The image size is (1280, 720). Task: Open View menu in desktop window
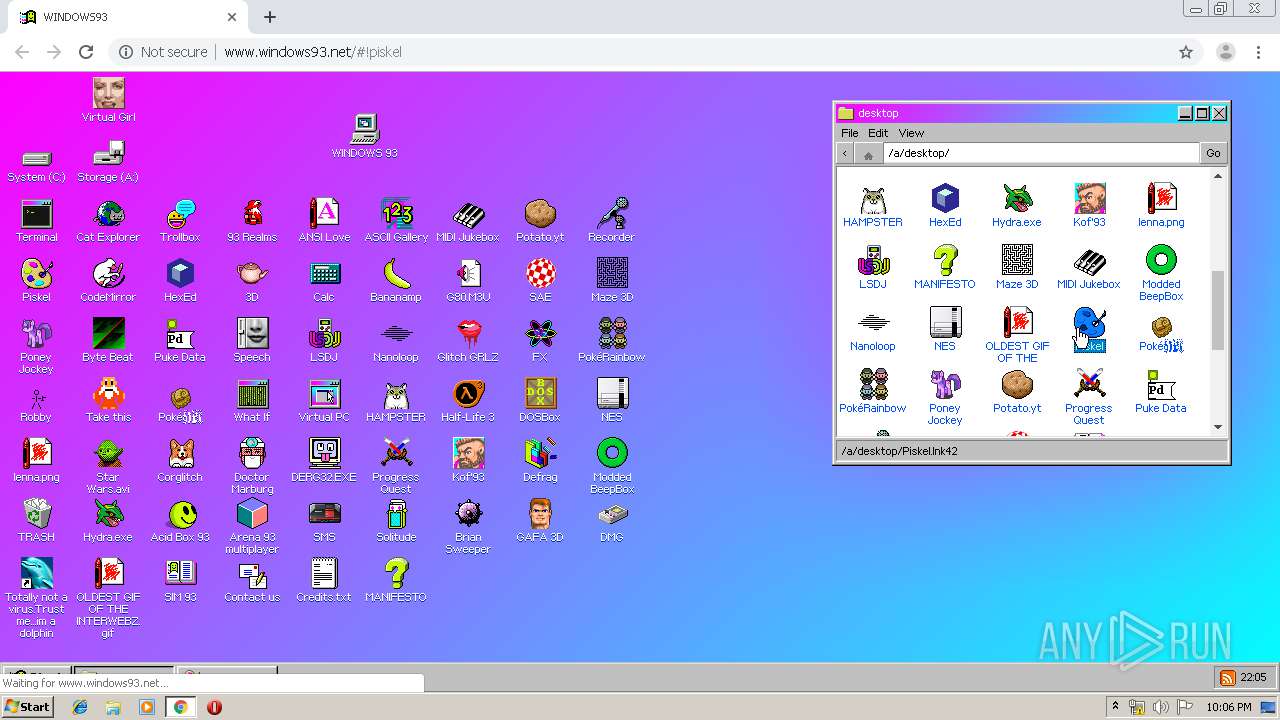tap(911, 133)
